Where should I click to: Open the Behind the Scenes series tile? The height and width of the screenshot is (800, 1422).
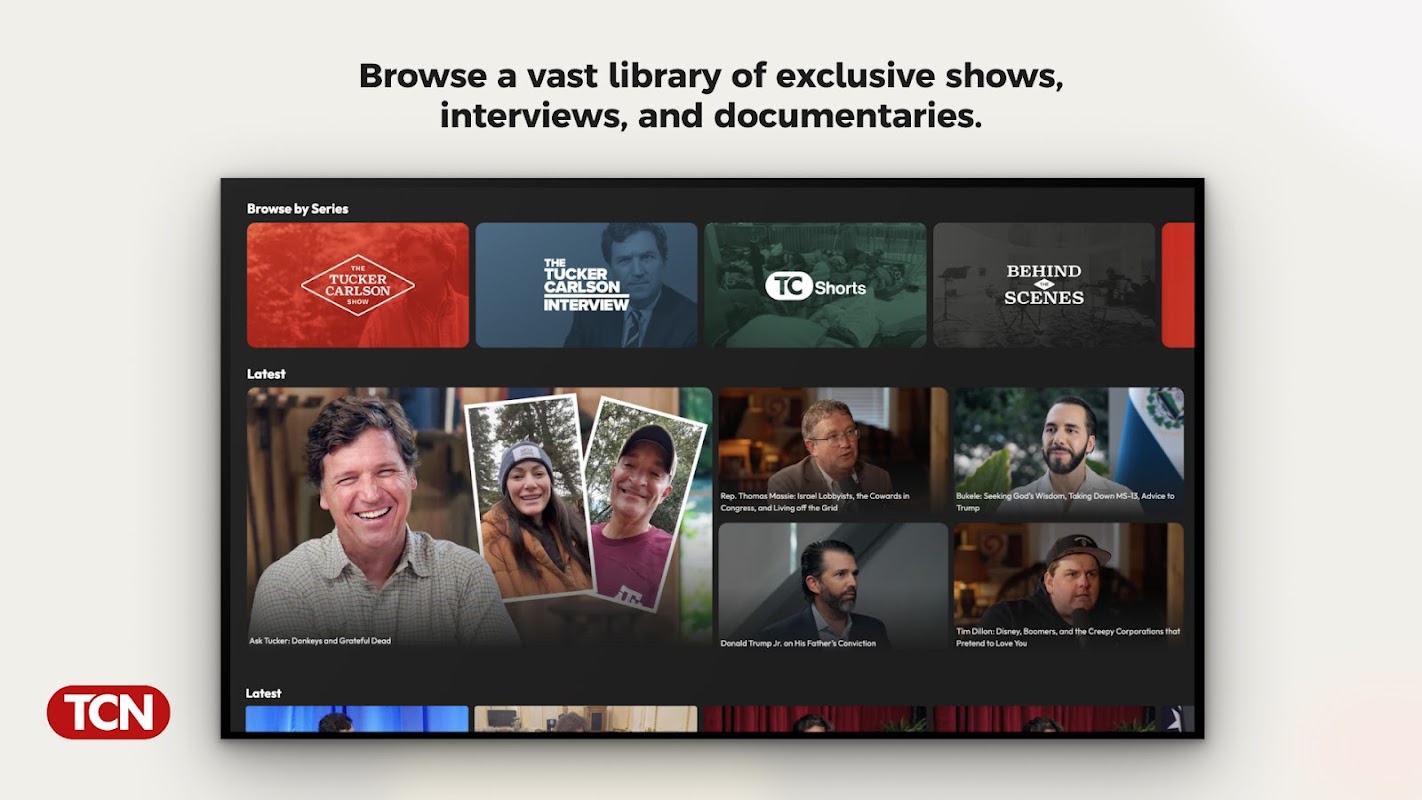[1044, 285]
